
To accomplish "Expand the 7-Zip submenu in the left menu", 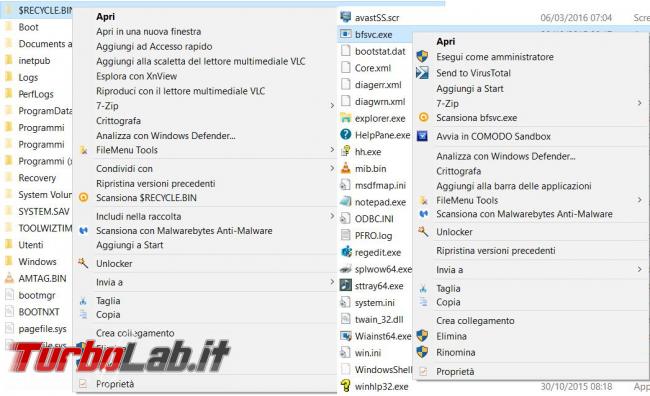I will [x=332, y=106].
